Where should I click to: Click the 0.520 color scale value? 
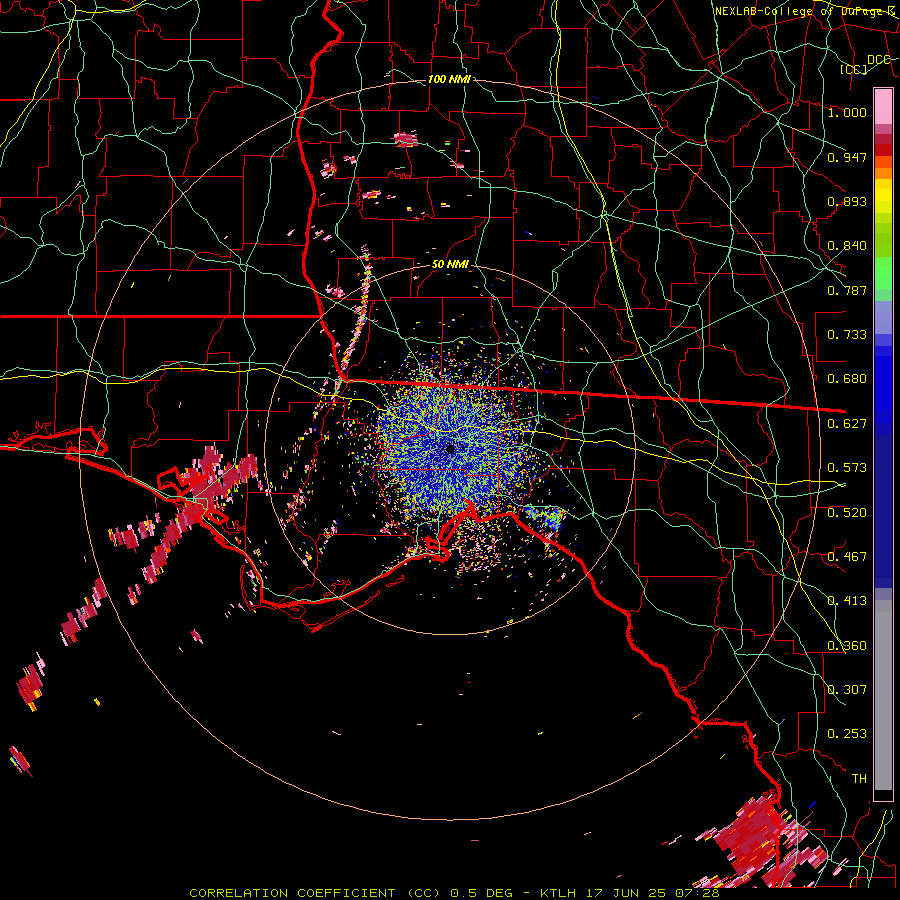(x=847, y=513)
